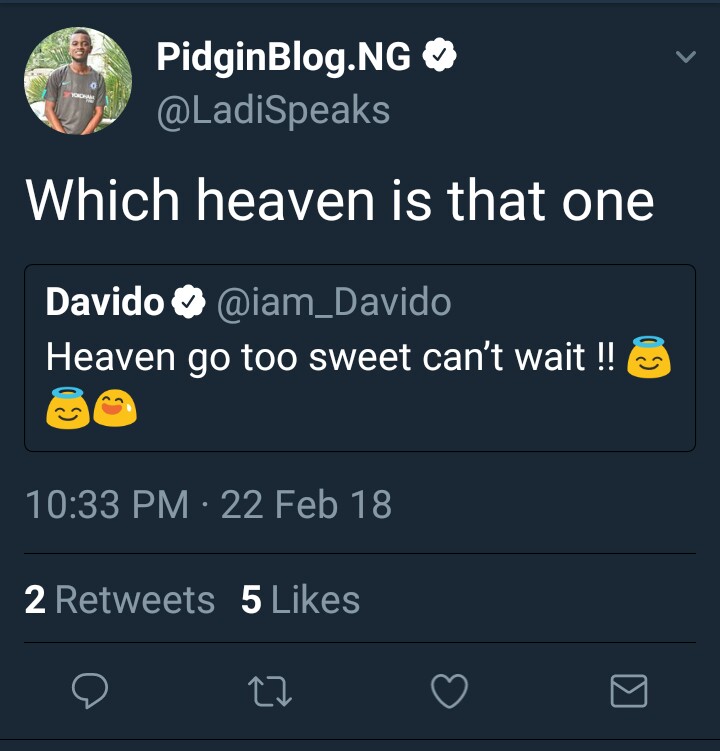The height and width of the screenshot is (751, 720).
Task: Toggle the heart like icon
Action: [449, 690]
